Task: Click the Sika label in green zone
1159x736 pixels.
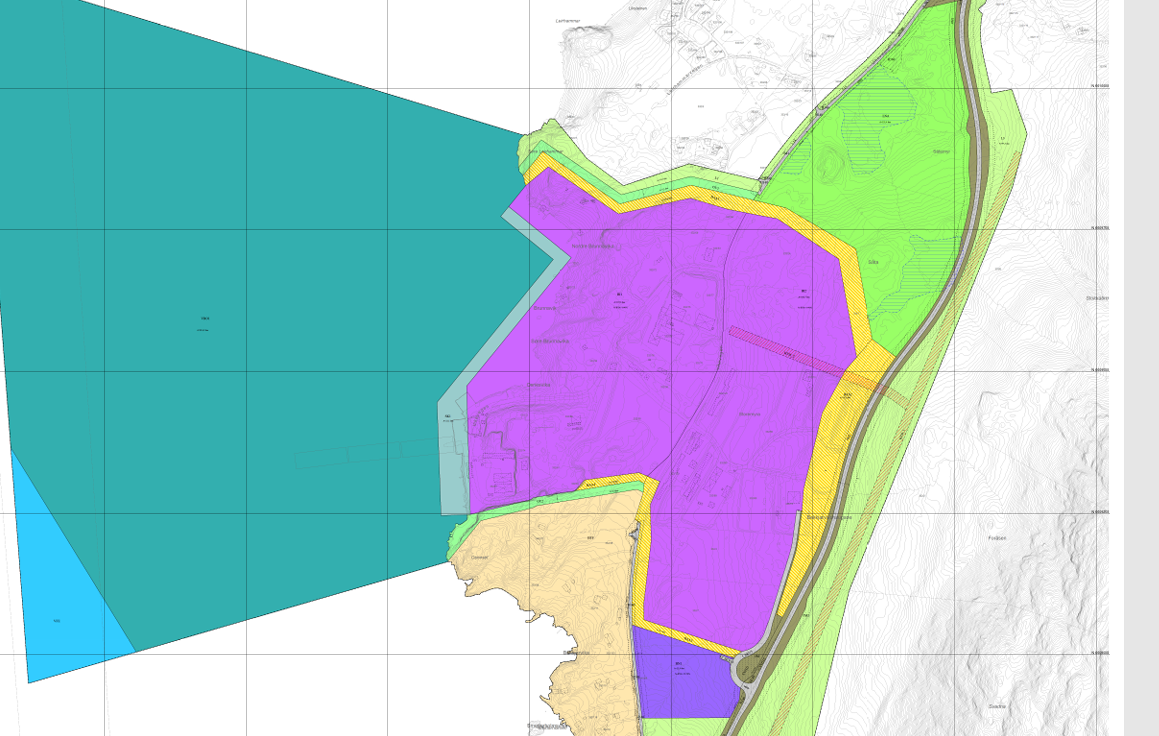Action: point(873,262)
